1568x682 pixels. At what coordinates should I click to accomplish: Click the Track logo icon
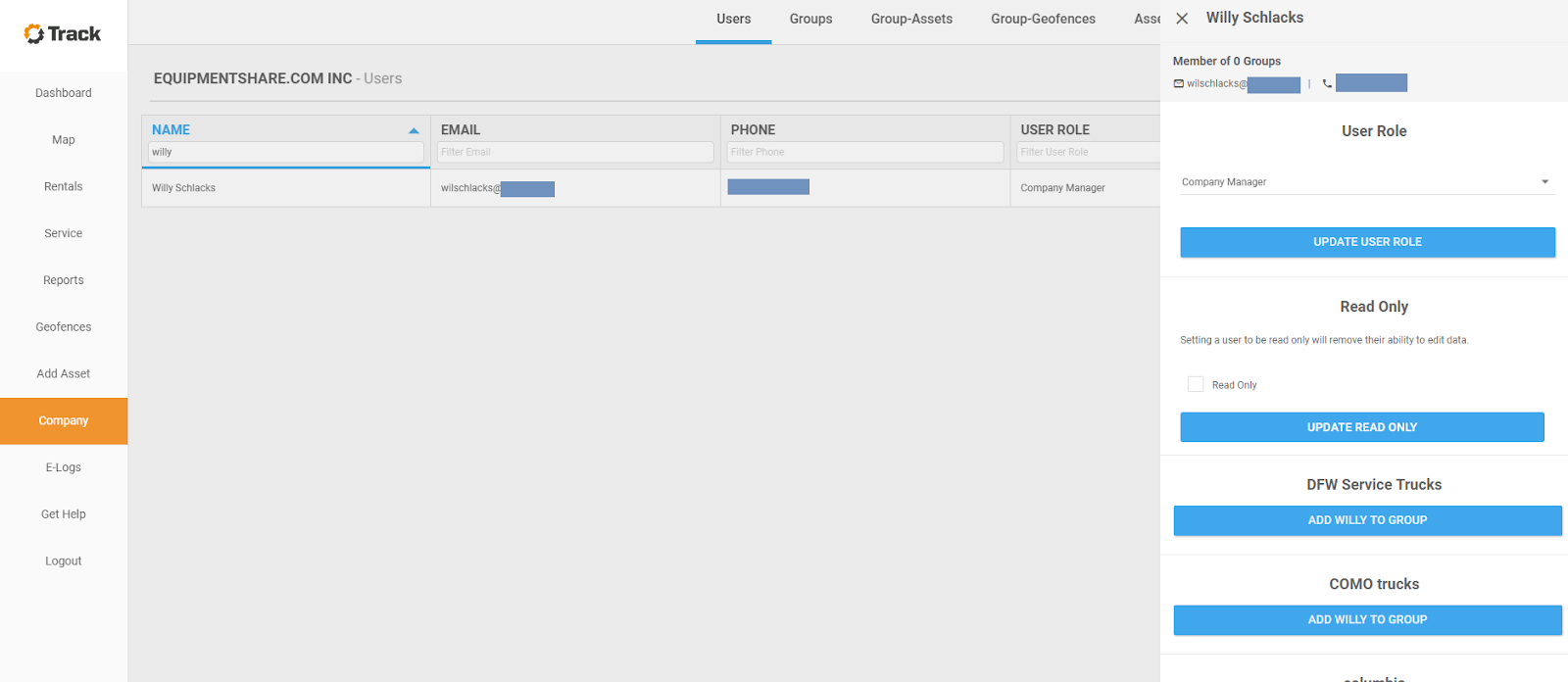click(34, 34)
